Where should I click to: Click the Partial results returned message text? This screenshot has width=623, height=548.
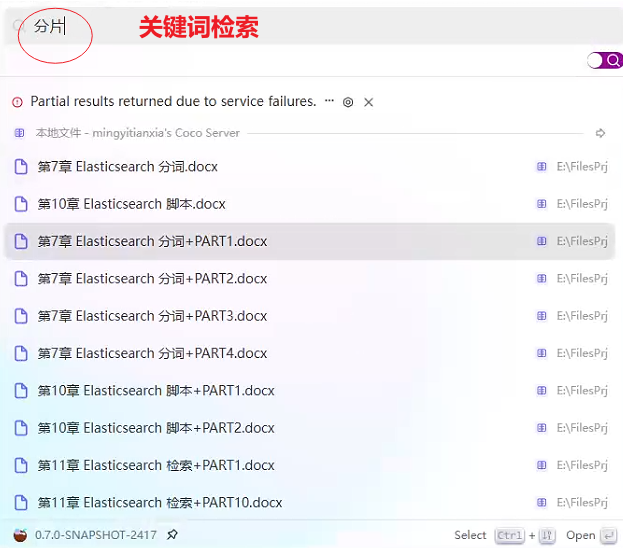(173, 102)
